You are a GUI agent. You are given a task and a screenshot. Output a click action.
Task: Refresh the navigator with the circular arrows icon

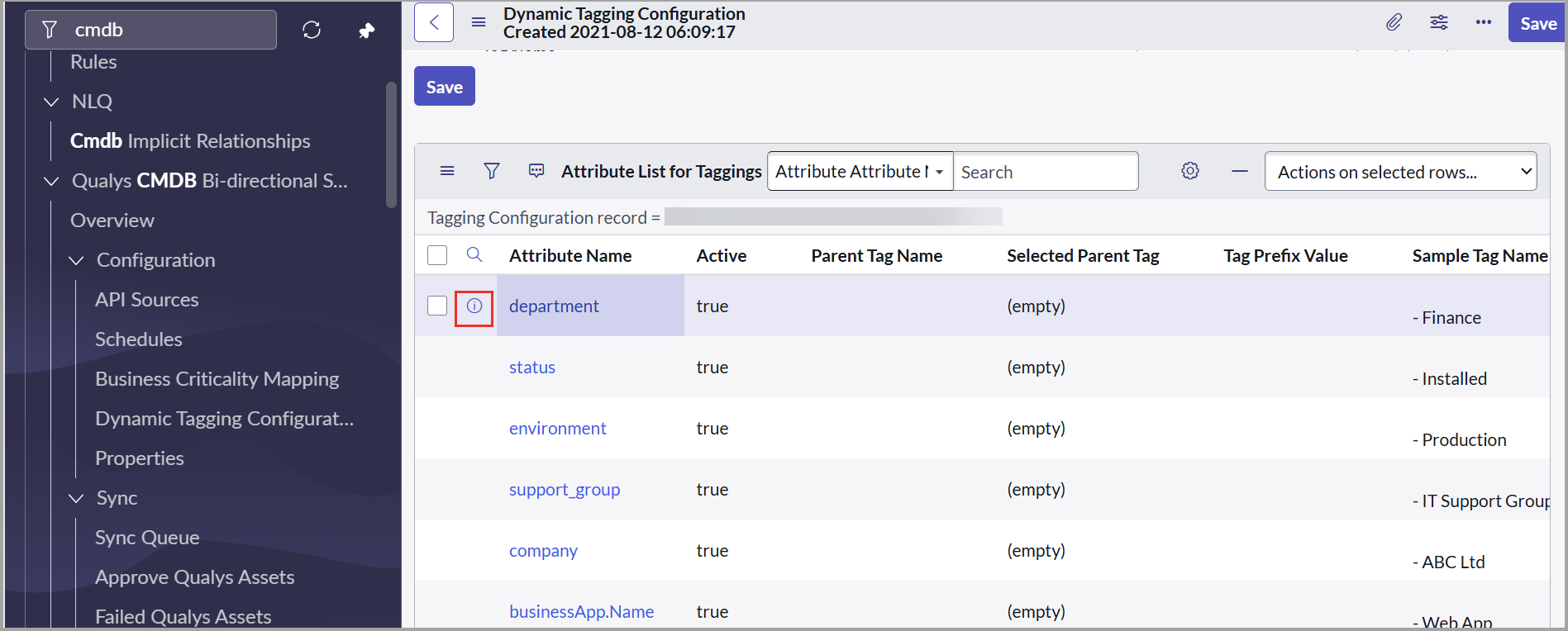click(312, 31)
